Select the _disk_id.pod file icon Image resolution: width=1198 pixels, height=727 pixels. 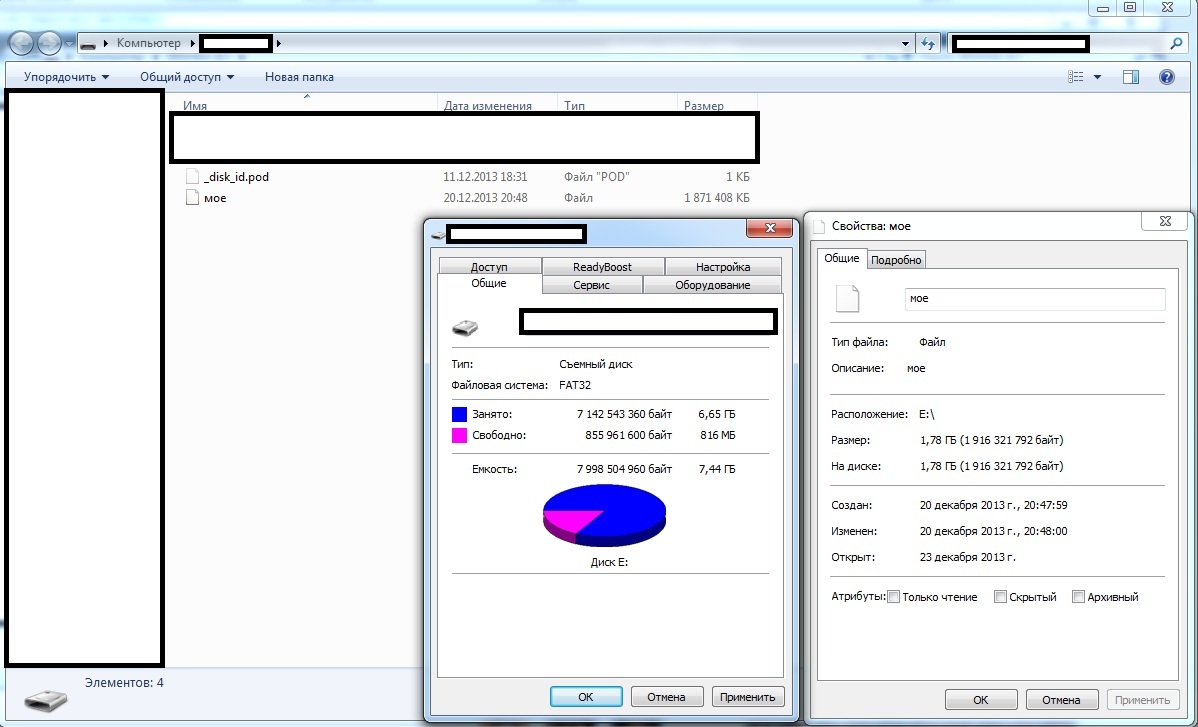tap(193, 177)
